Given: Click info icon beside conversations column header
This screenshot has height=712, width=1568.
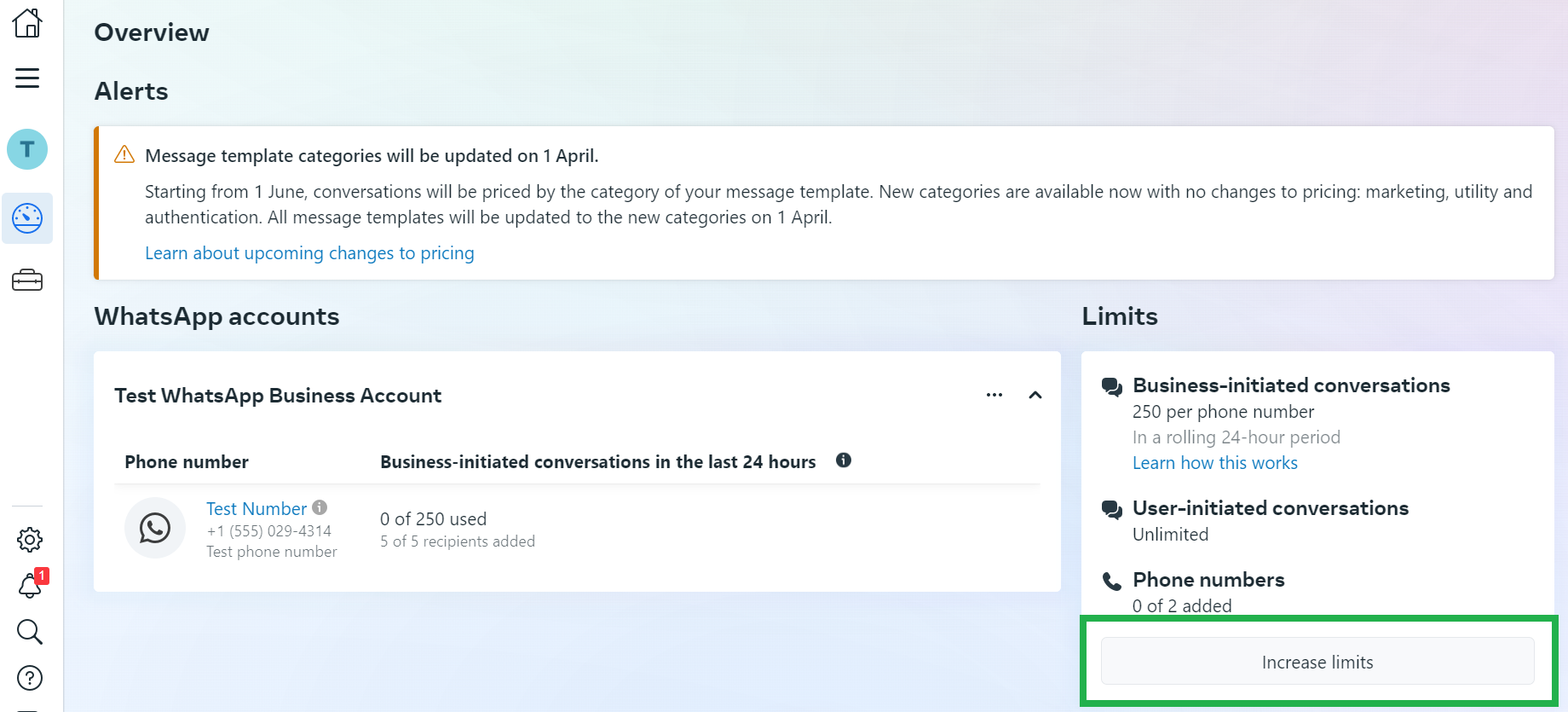Looking at the screenshot, I should pos(844,460).
